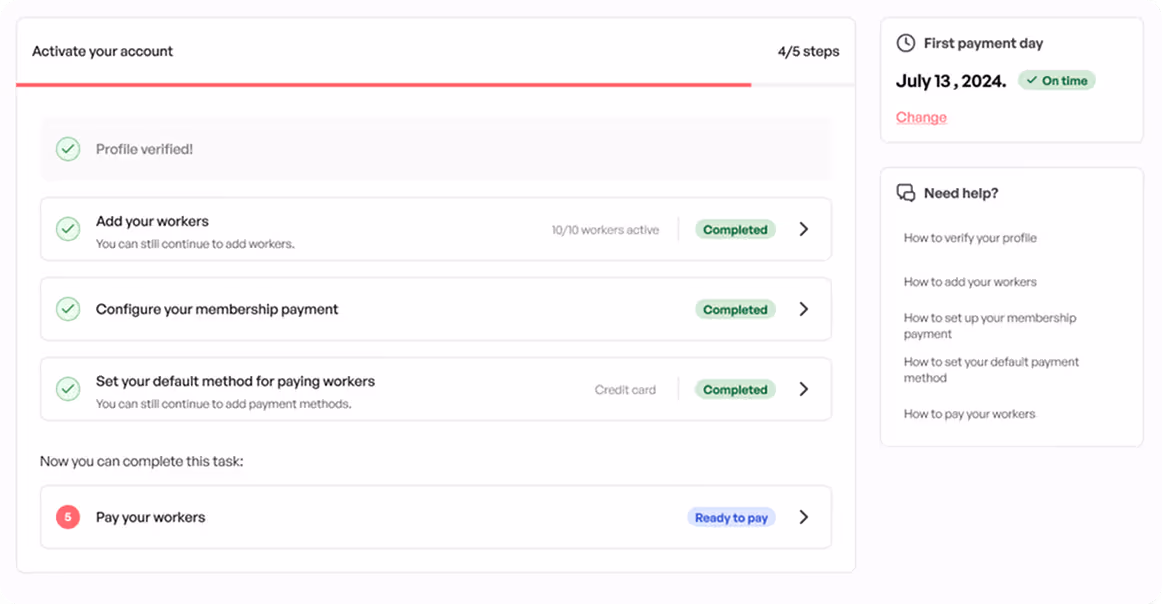Open help article How to verify your profile
This screenshot has width=1162, height=604.
(970, 238)
